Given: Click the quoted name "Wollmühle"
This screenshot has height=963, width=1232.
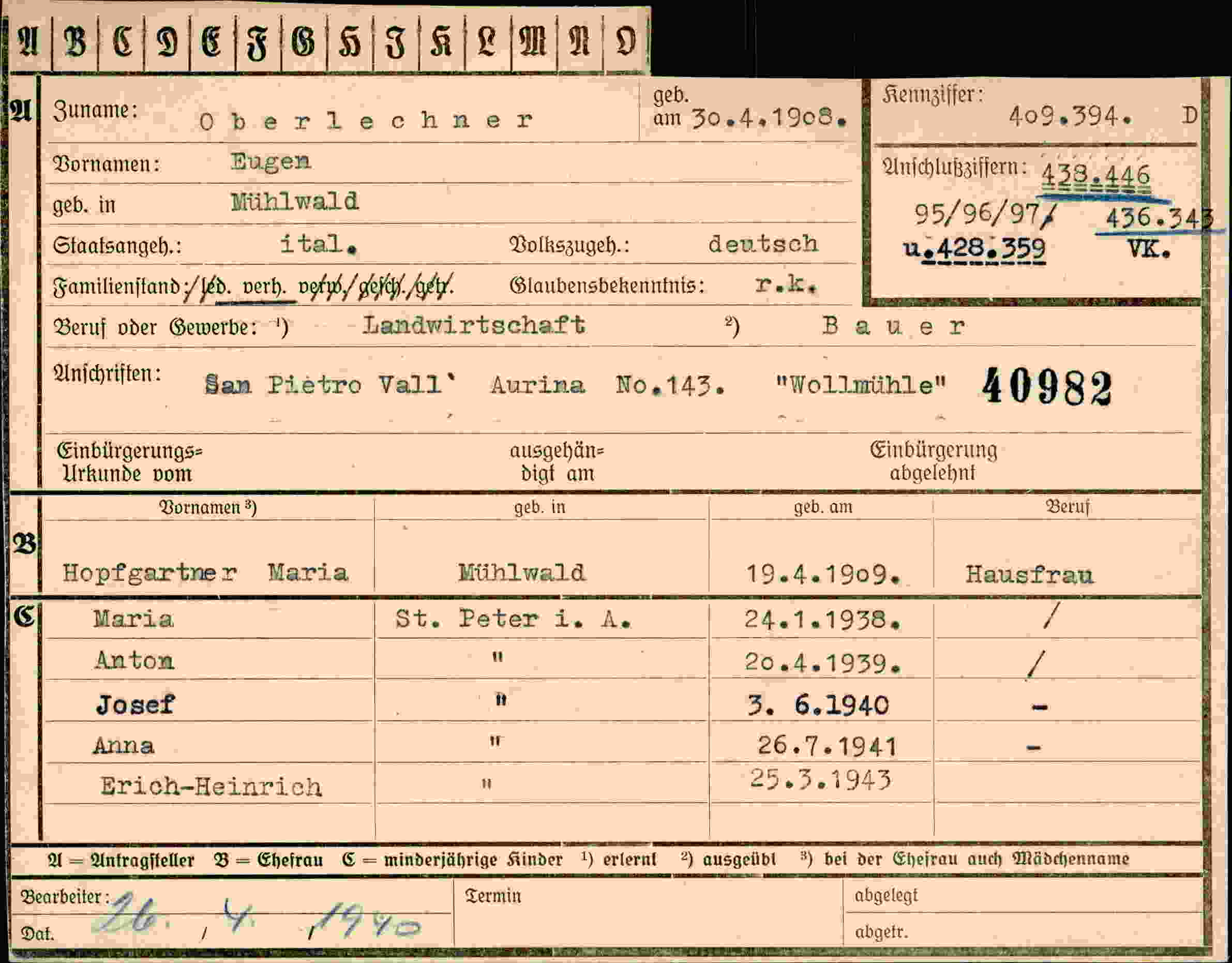Looking at the screenshot, I should click(x=861, y=386).
